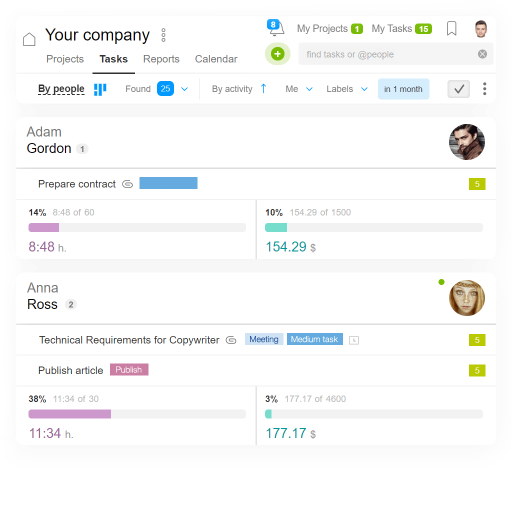Expand the Found 25 dropdown
Viewport: 512px width, 512px height.
pyautogui.click(x=184, y=89)
